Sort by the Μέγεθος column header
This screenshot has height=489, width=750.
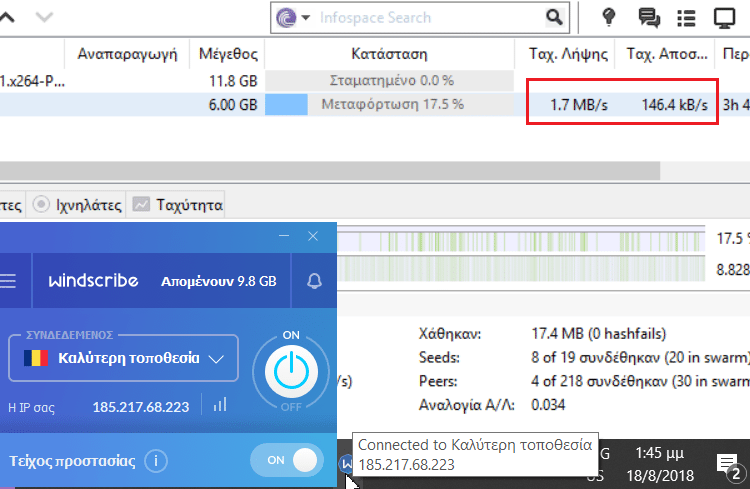228,54
